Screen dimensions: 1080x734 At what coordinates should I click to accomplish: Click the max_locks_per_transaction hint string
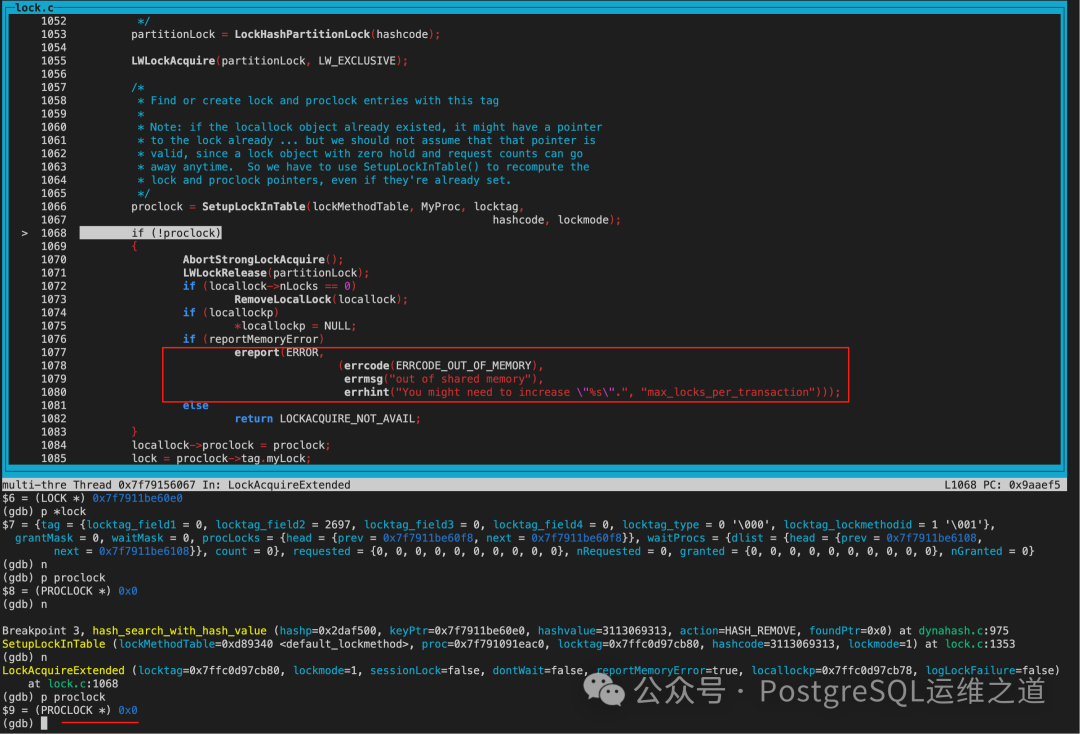[x=730, y=391]
